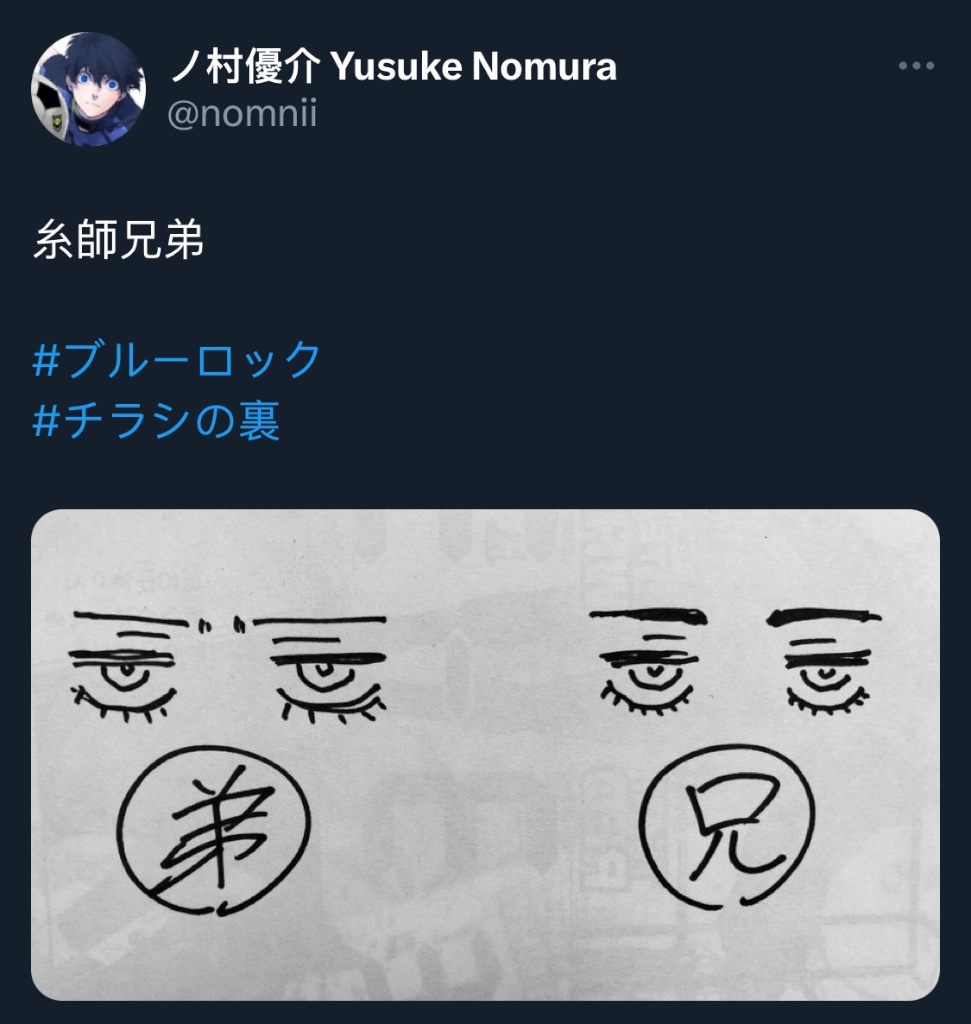Screen dimensions: 971x1024
Task: Open the profile avatar of Yusuke Nomura
Action: pos(88,89)
